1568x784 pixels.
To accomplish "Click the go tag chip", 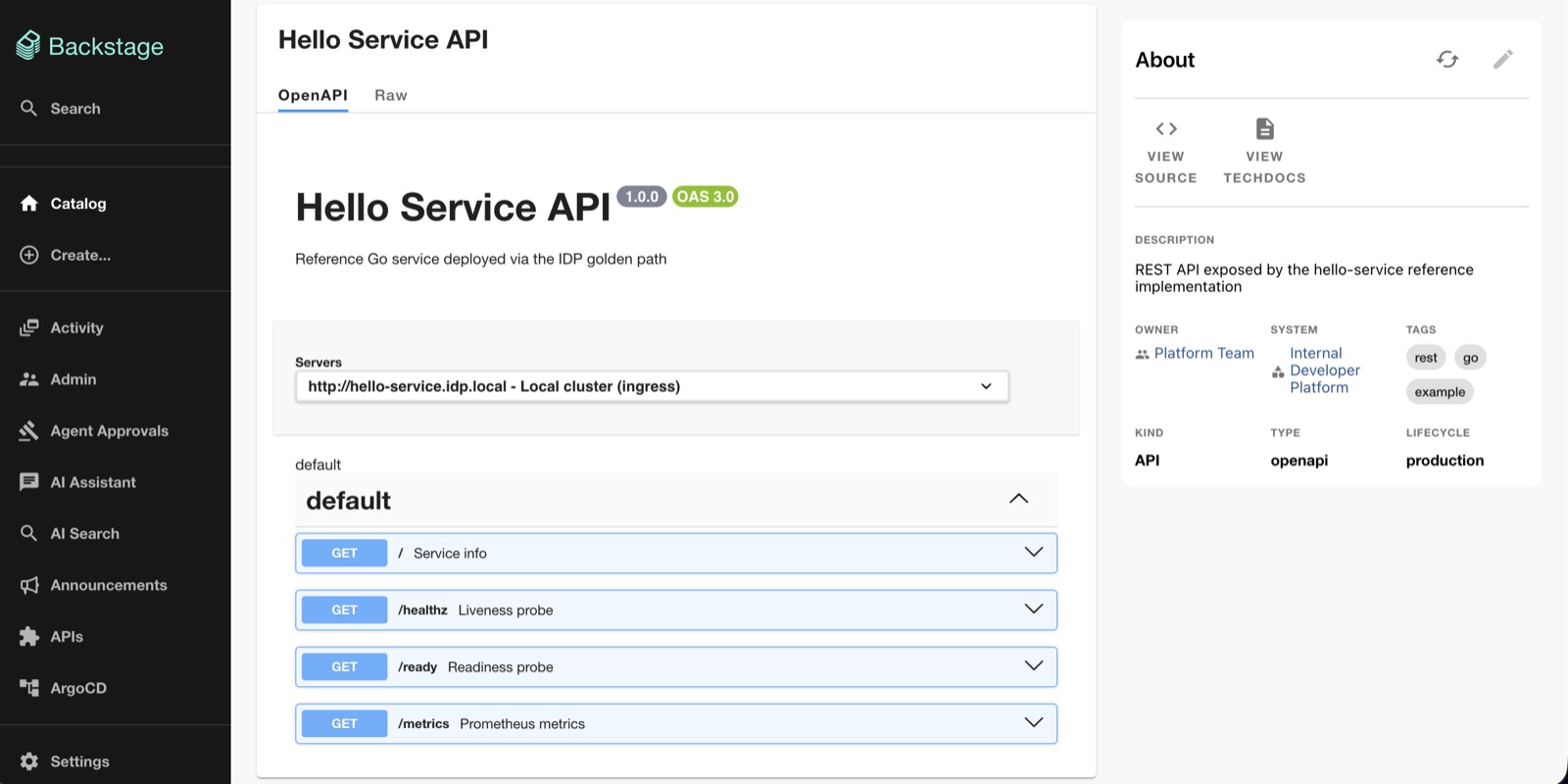I will pyautogui.click(x=1470, y=358).
